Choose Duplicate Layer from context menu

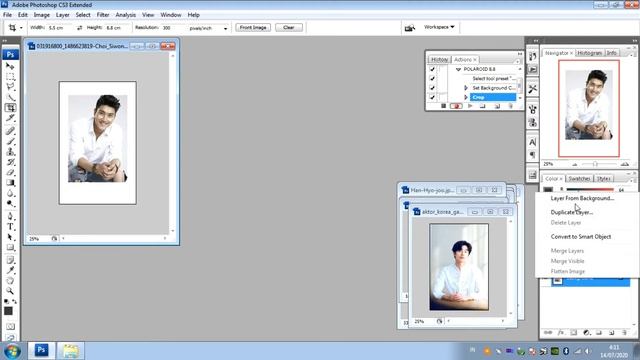[x=572, y=212]
